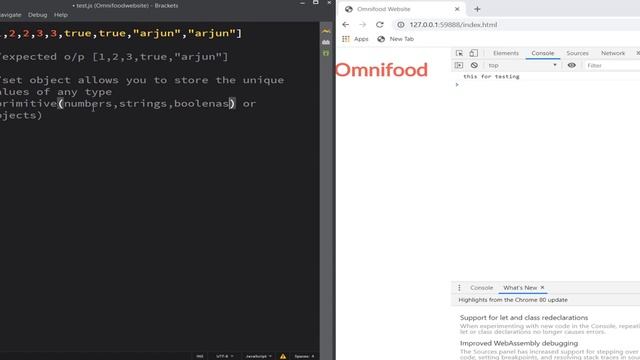The height and width of the screenshot is (360, 640).
Task: Select the What's New drawer tab
Action: [x=520, y=288]
